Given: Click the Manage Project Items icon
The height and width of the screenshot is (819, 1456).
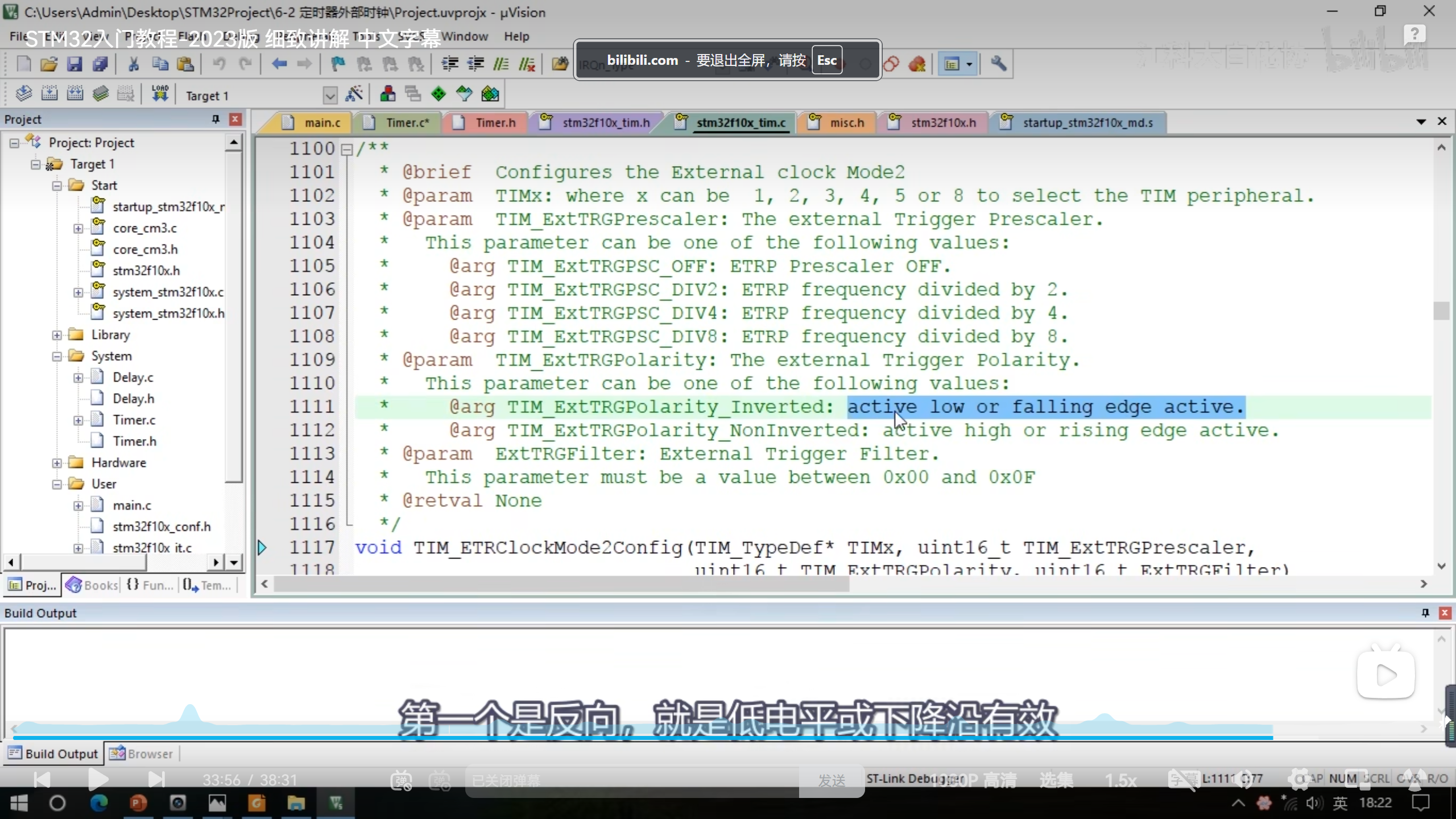Looking at the screenshot, I should pos(388,94).
